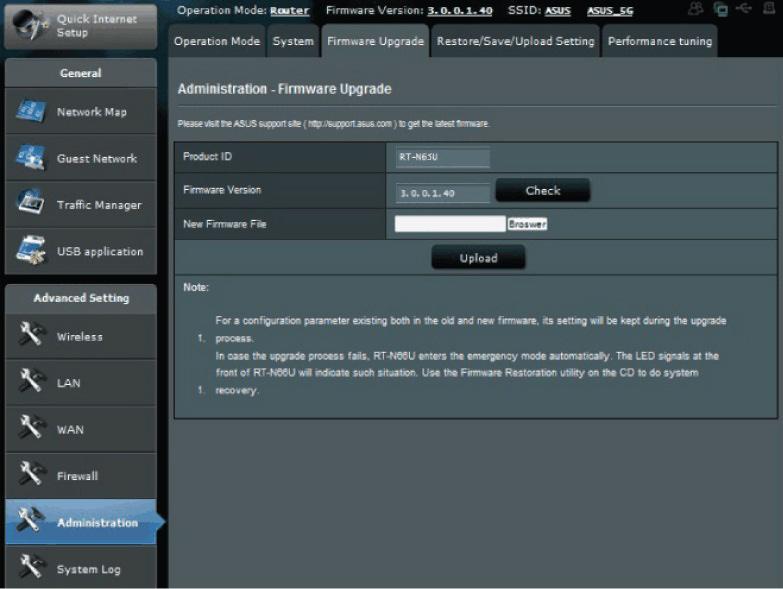Click the Firewall wrench icon
The width and height of the screenshot is (783, 589).
coord(31,473)
